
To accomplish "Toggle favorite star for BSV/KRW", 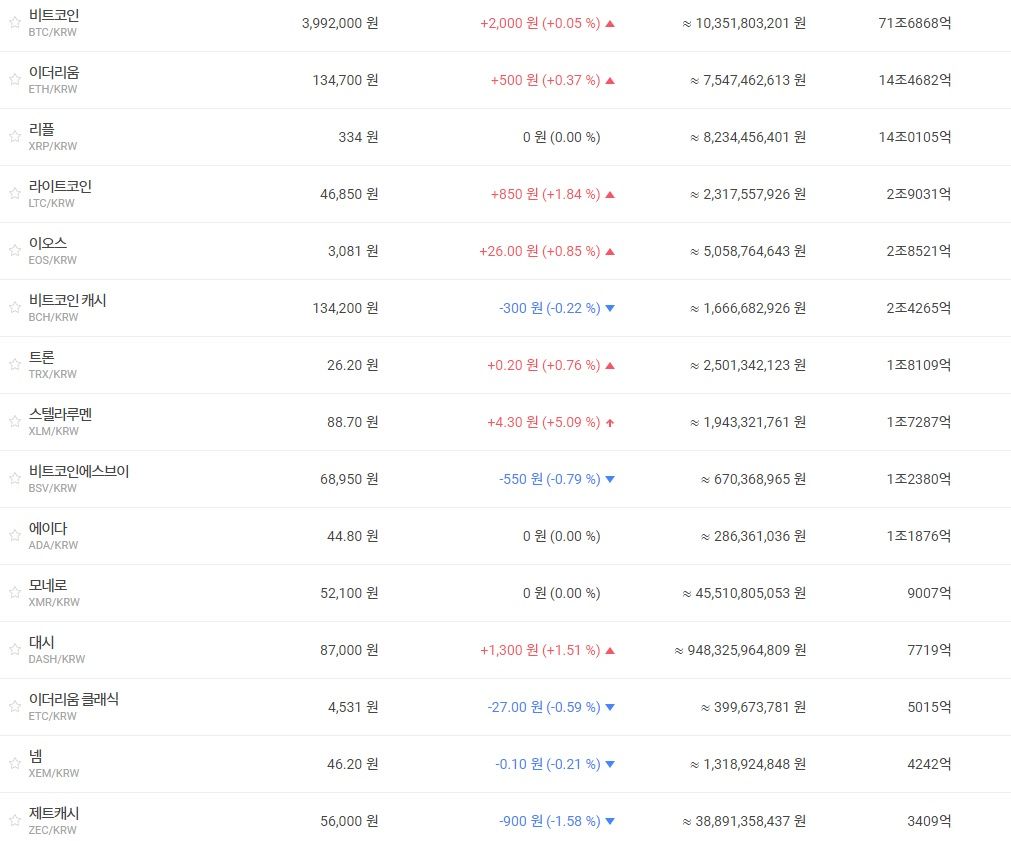I will tap(14, 479).
